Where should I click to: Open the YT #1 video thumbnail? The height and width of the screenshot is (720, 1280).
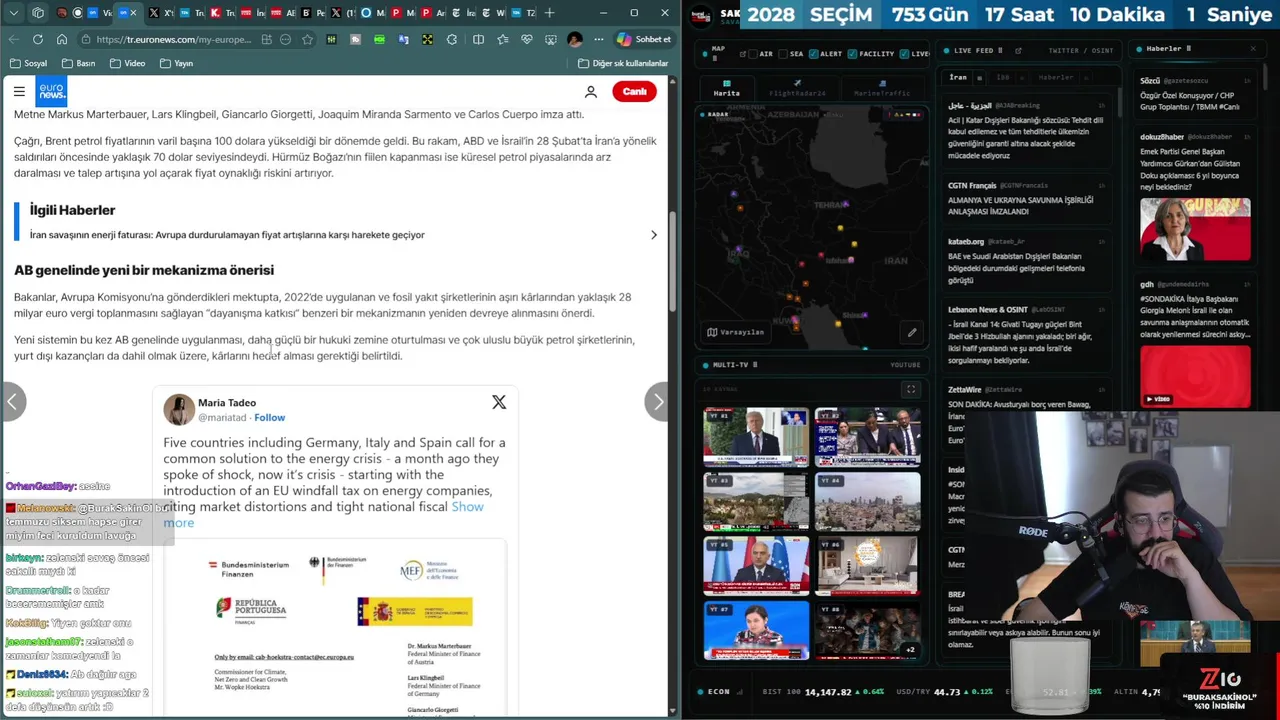coord(756,437)
